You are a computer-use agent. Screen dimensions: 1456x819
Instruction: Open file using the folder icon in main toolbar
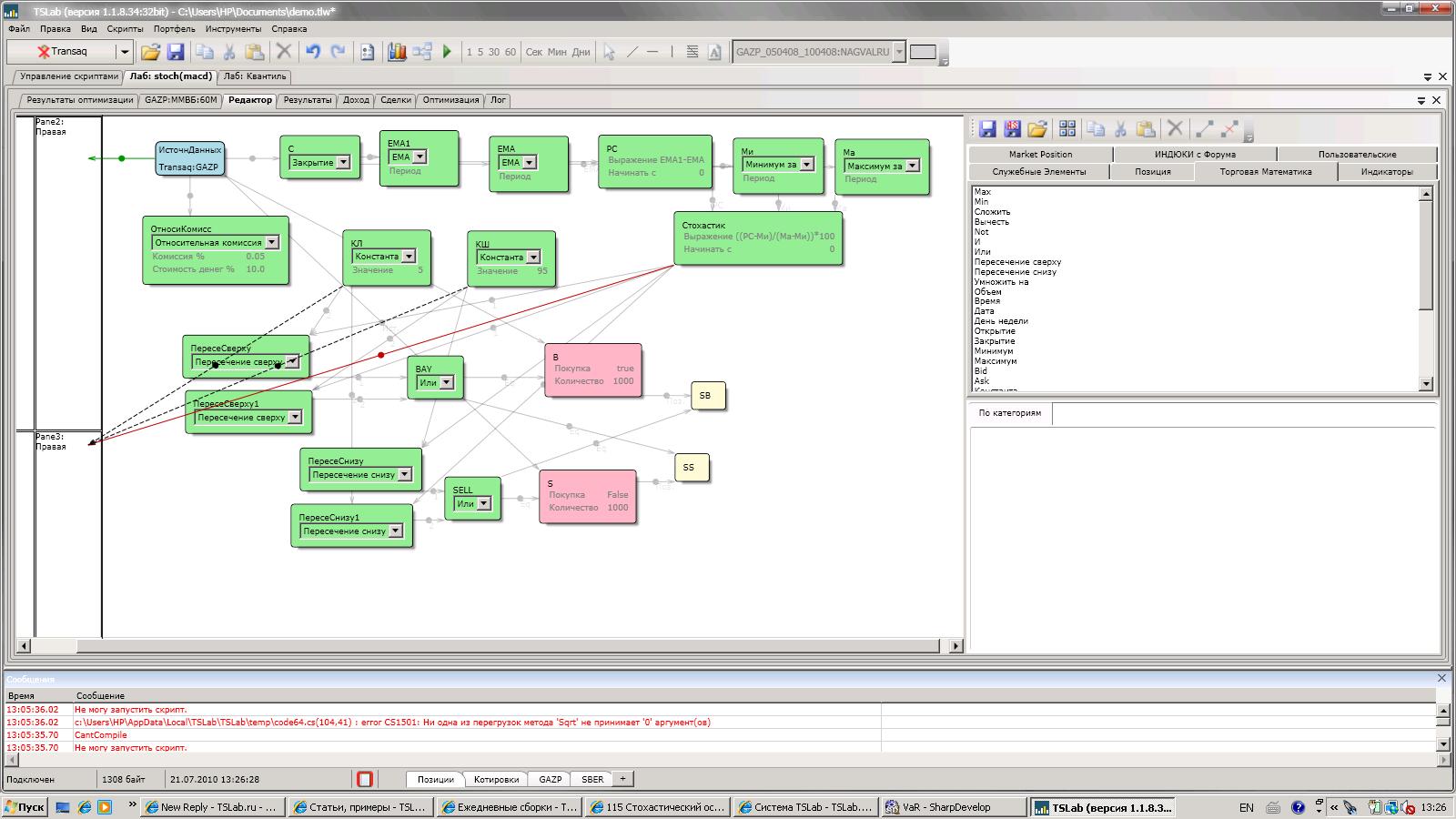pyautogui.click(x=150, y=52)
